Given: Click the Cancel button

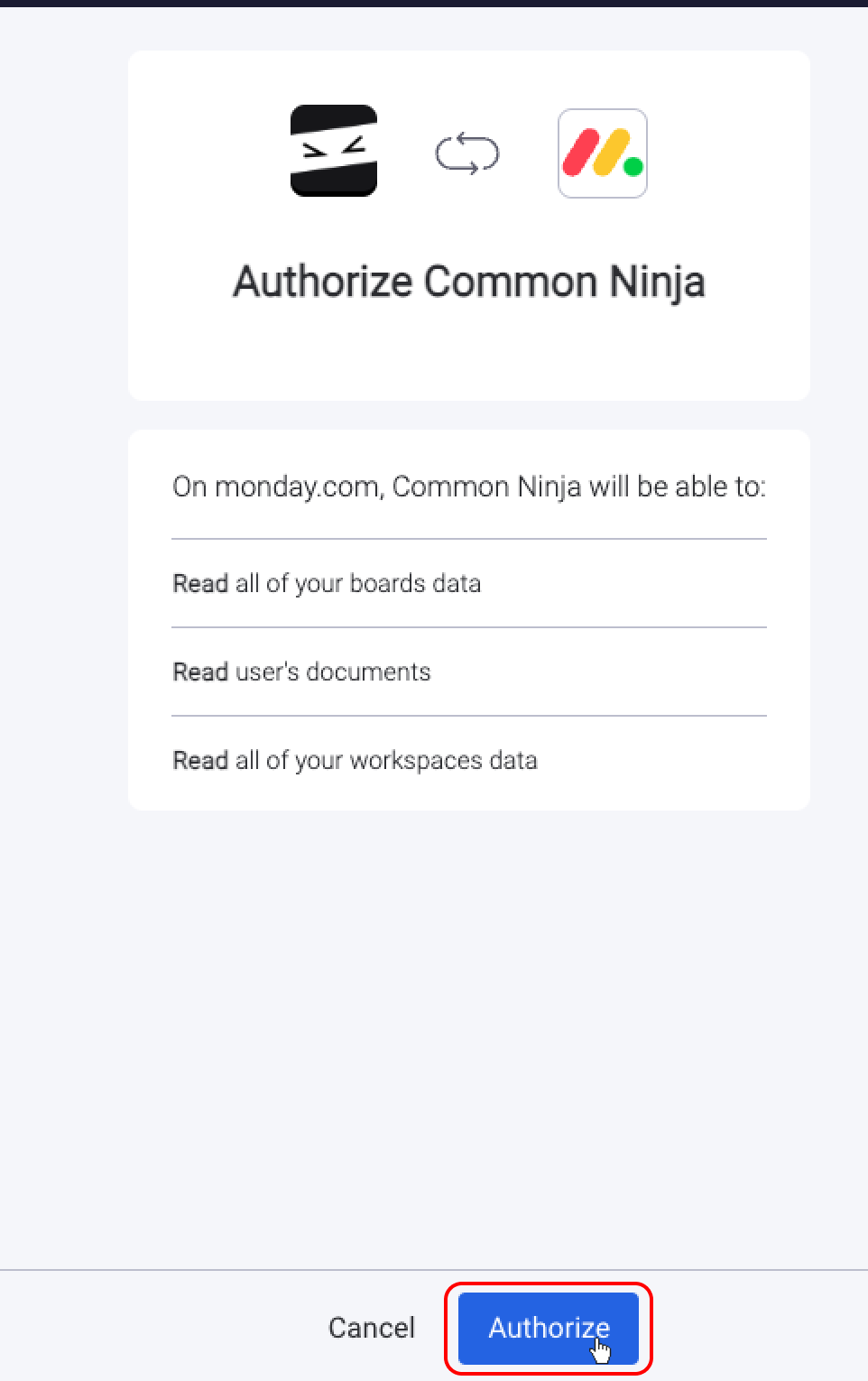Looking at the screenshot, I should 371,1328.
